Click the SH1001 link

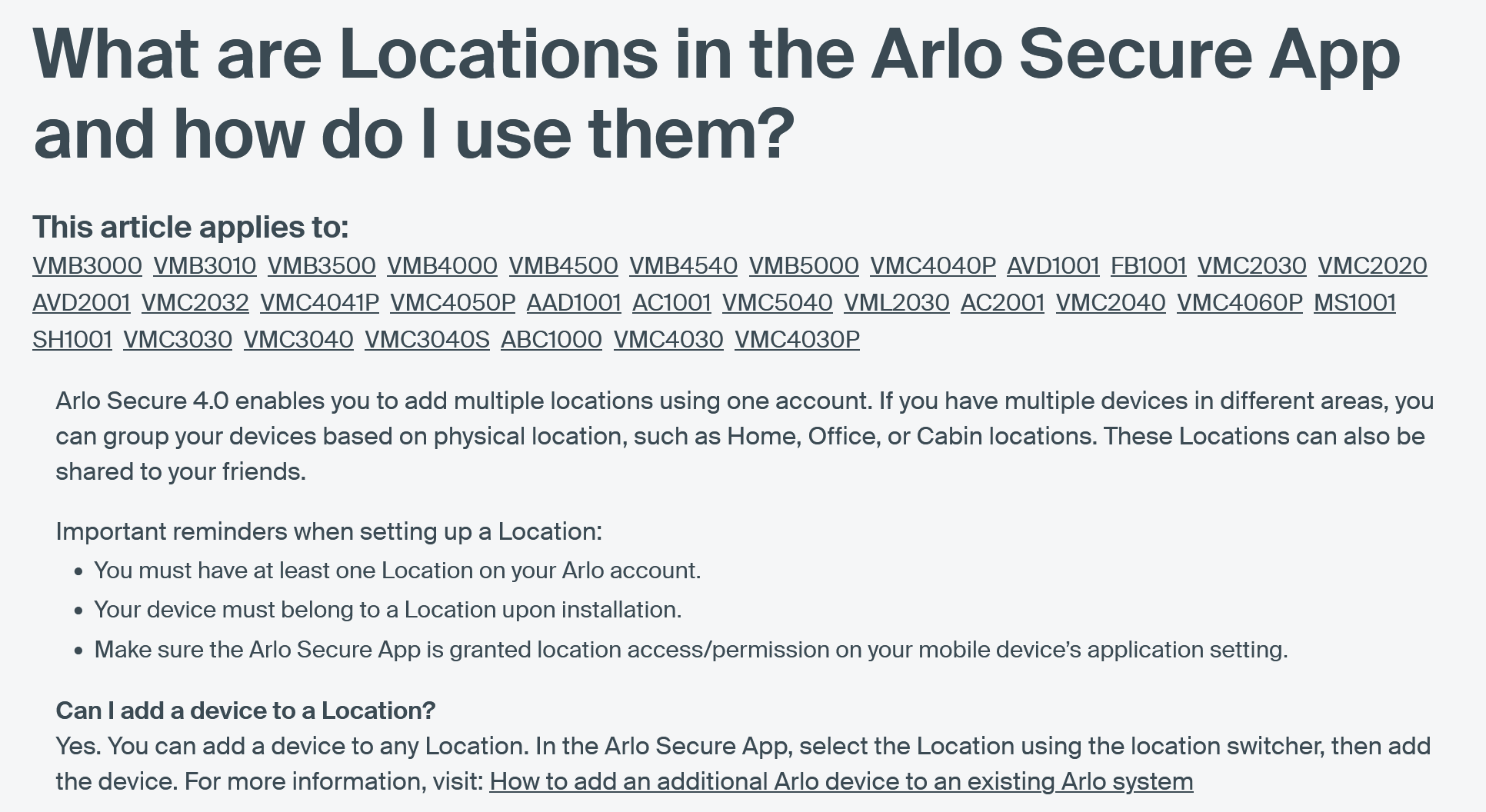coord(72,340)
